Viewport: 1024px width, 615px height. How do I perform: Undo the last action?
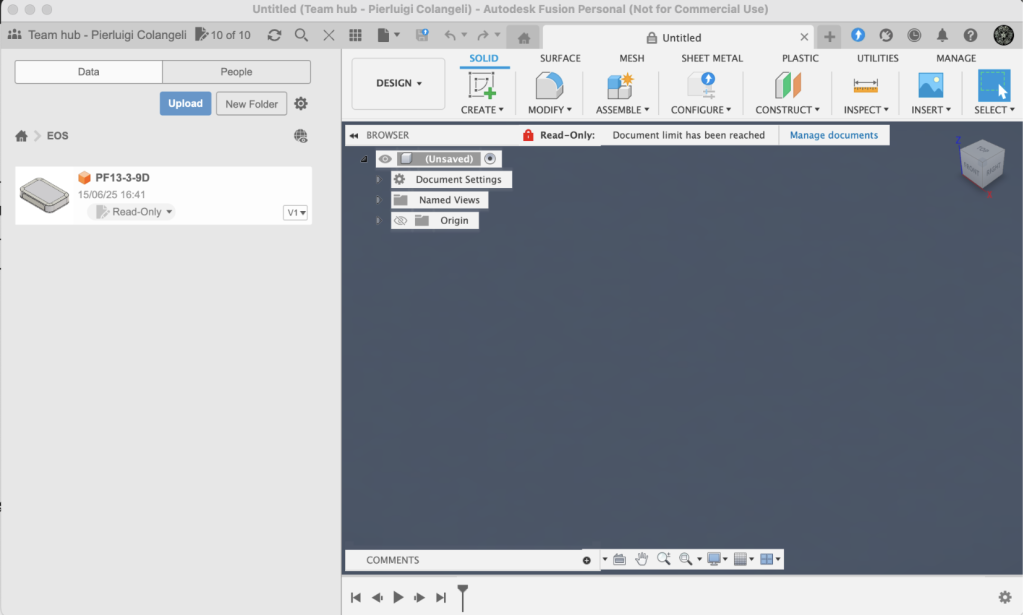point(450,35)
